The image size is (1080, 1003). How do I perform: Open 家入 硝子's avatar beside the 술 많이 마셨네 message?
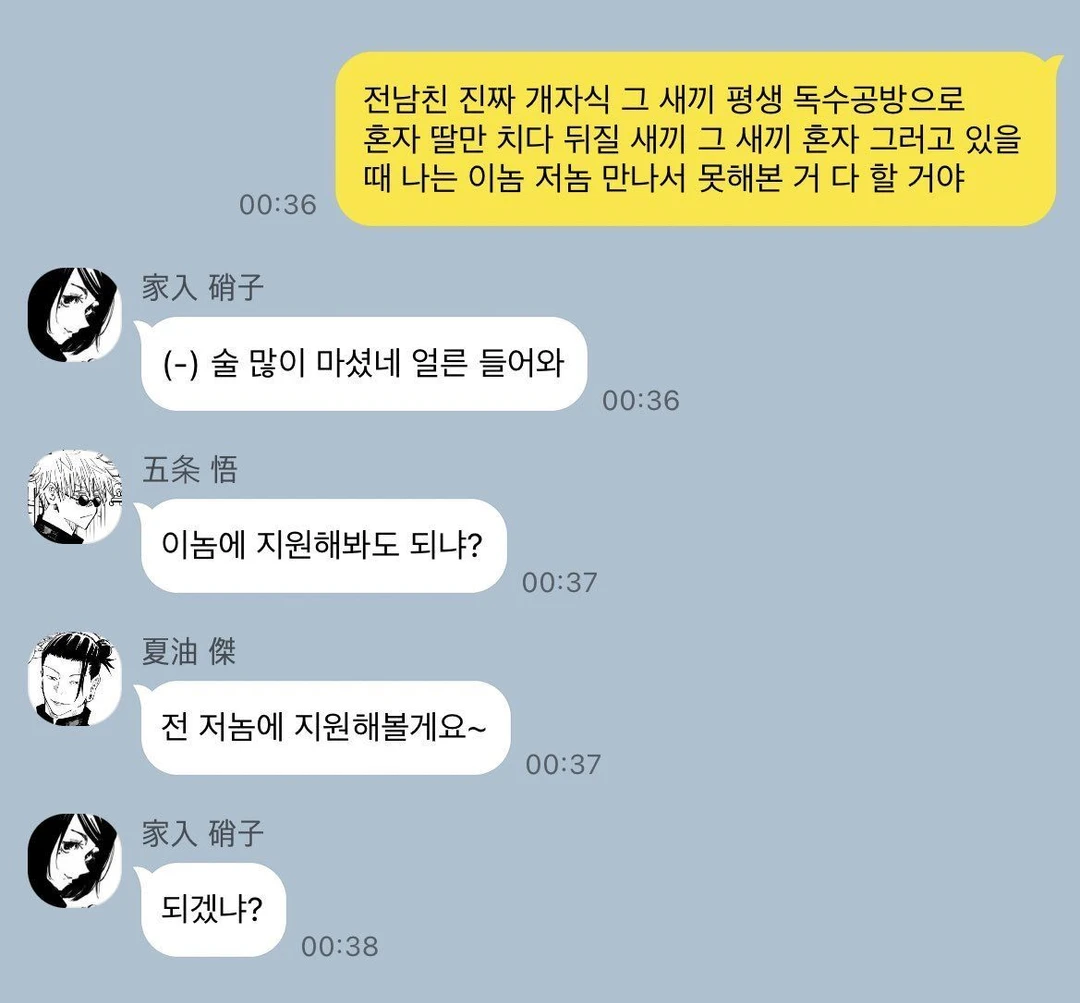(74, 315)
